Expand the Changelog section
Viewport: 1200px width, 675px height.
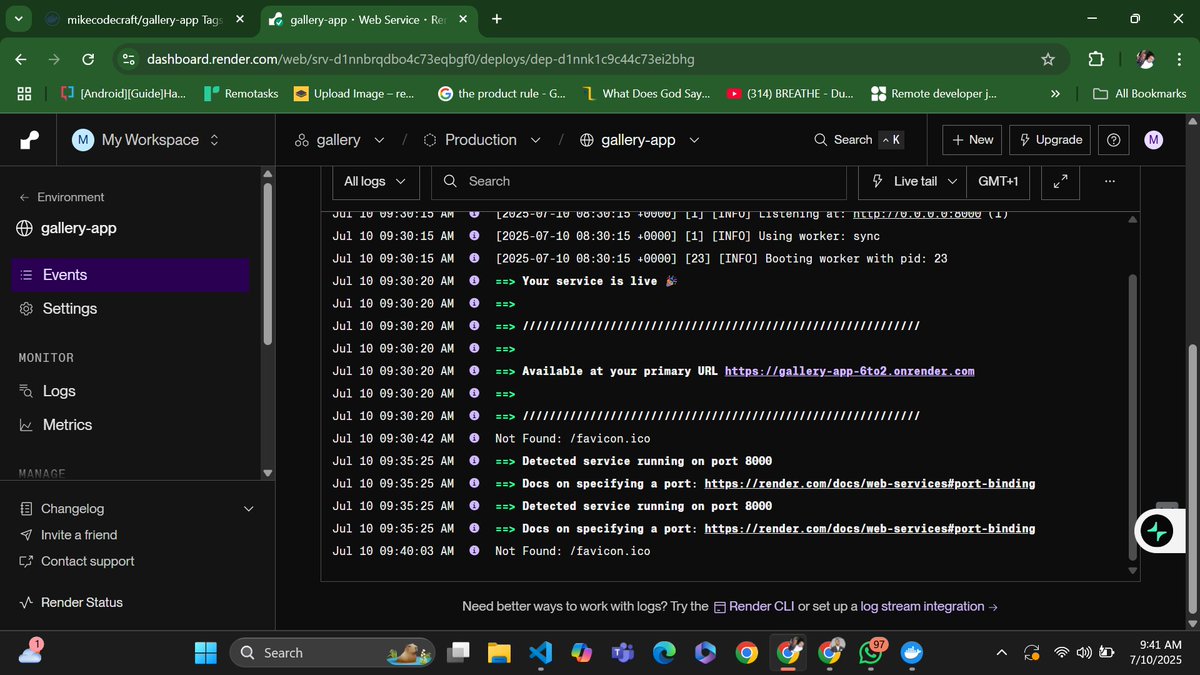coord(136,509)
